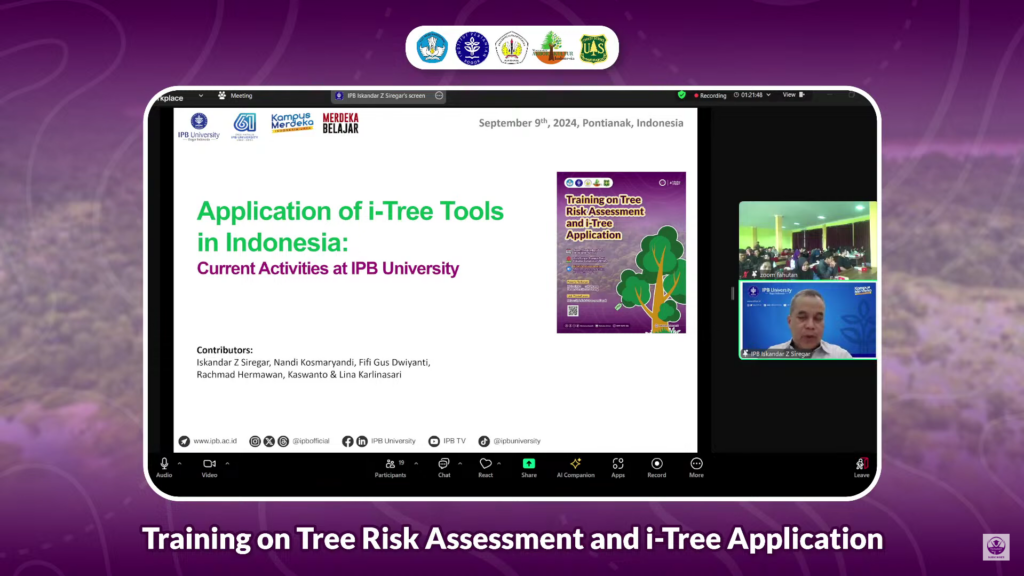Leave the meeting with the Leave button
Screen dimensions: 1024x576
pyautogui.click(x=861, y=468)
